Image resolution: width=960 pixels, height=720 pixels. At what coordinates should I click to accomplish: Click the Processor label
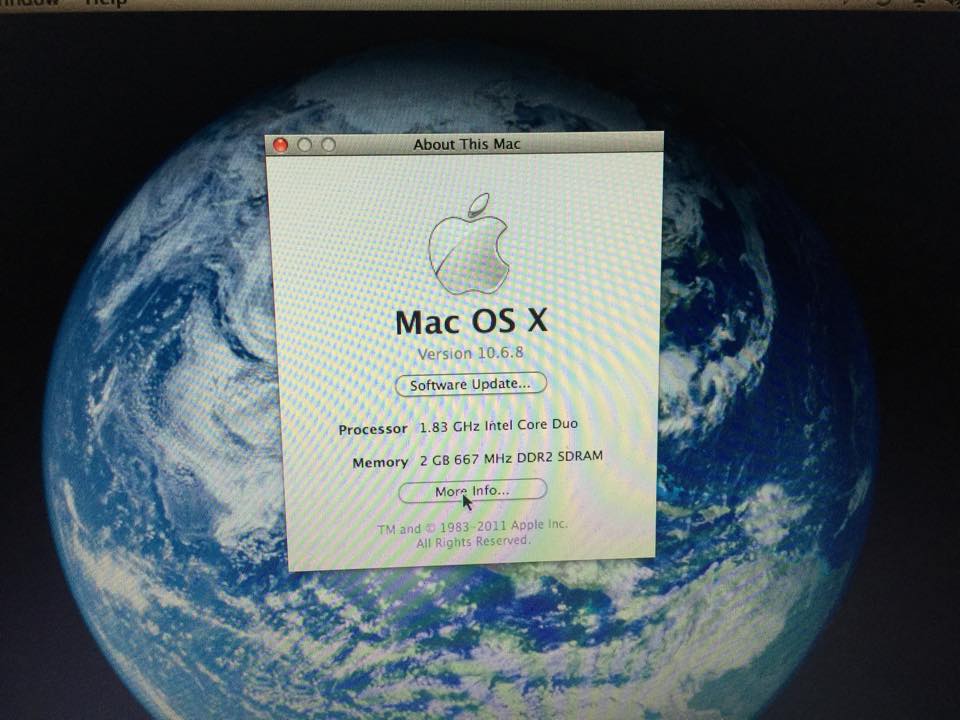(372, 429)
